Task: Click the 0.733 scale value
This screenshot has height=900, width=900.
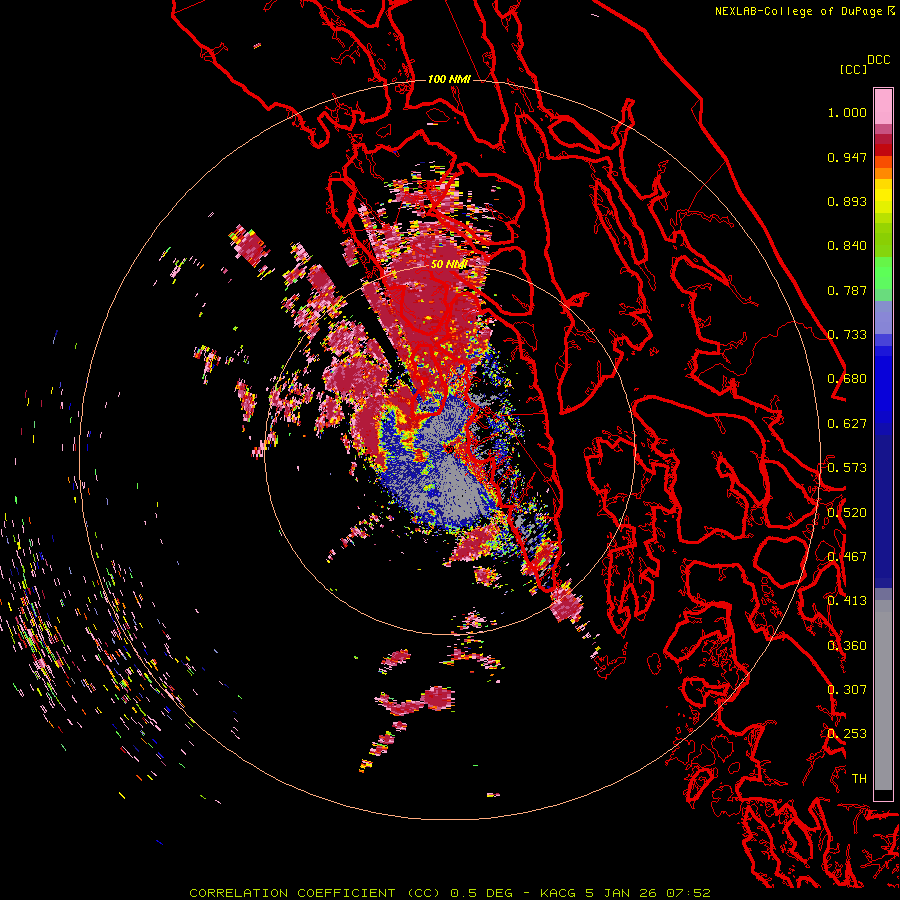Action: [847, 335]
